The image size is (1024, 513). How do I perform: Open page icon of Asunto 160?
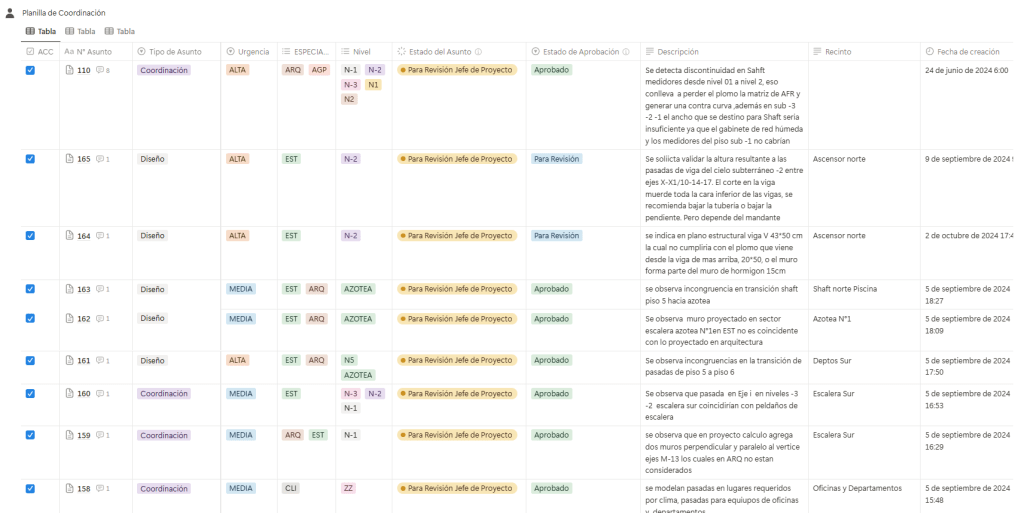click(70, 394)
